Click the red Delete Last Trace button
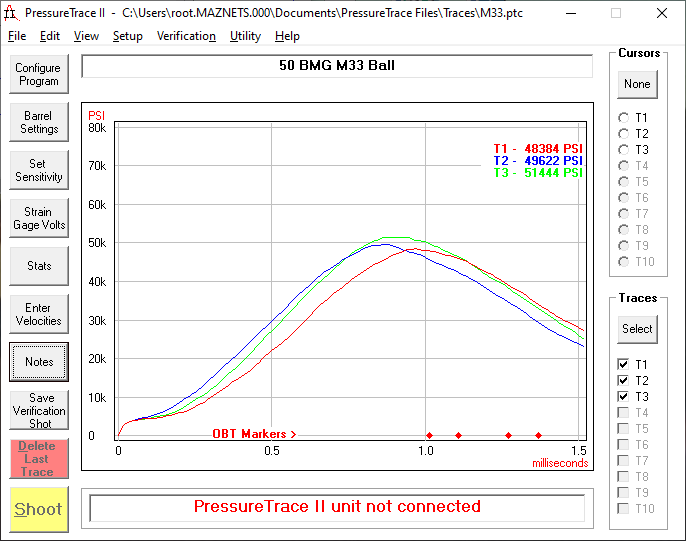Screen dimensions: 686x541 click(39, 459)
